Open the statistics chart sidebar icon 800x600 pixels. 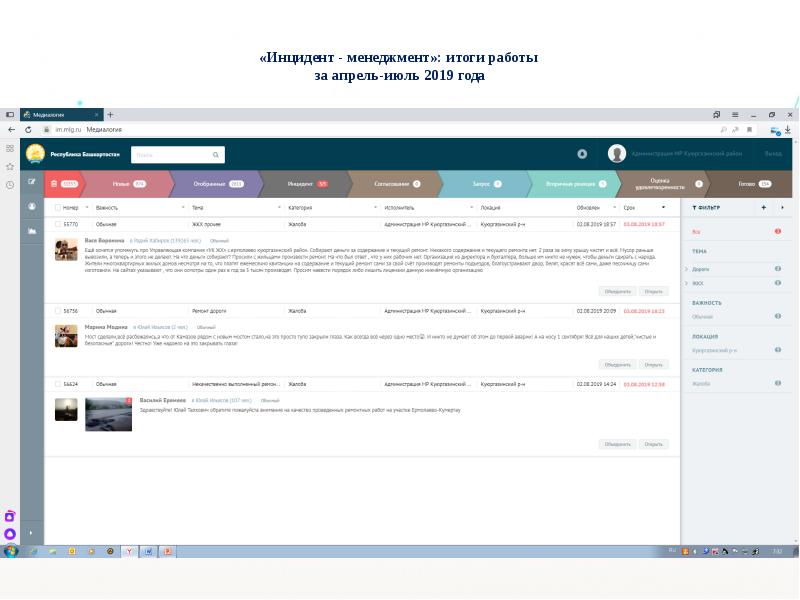[32, 231]
